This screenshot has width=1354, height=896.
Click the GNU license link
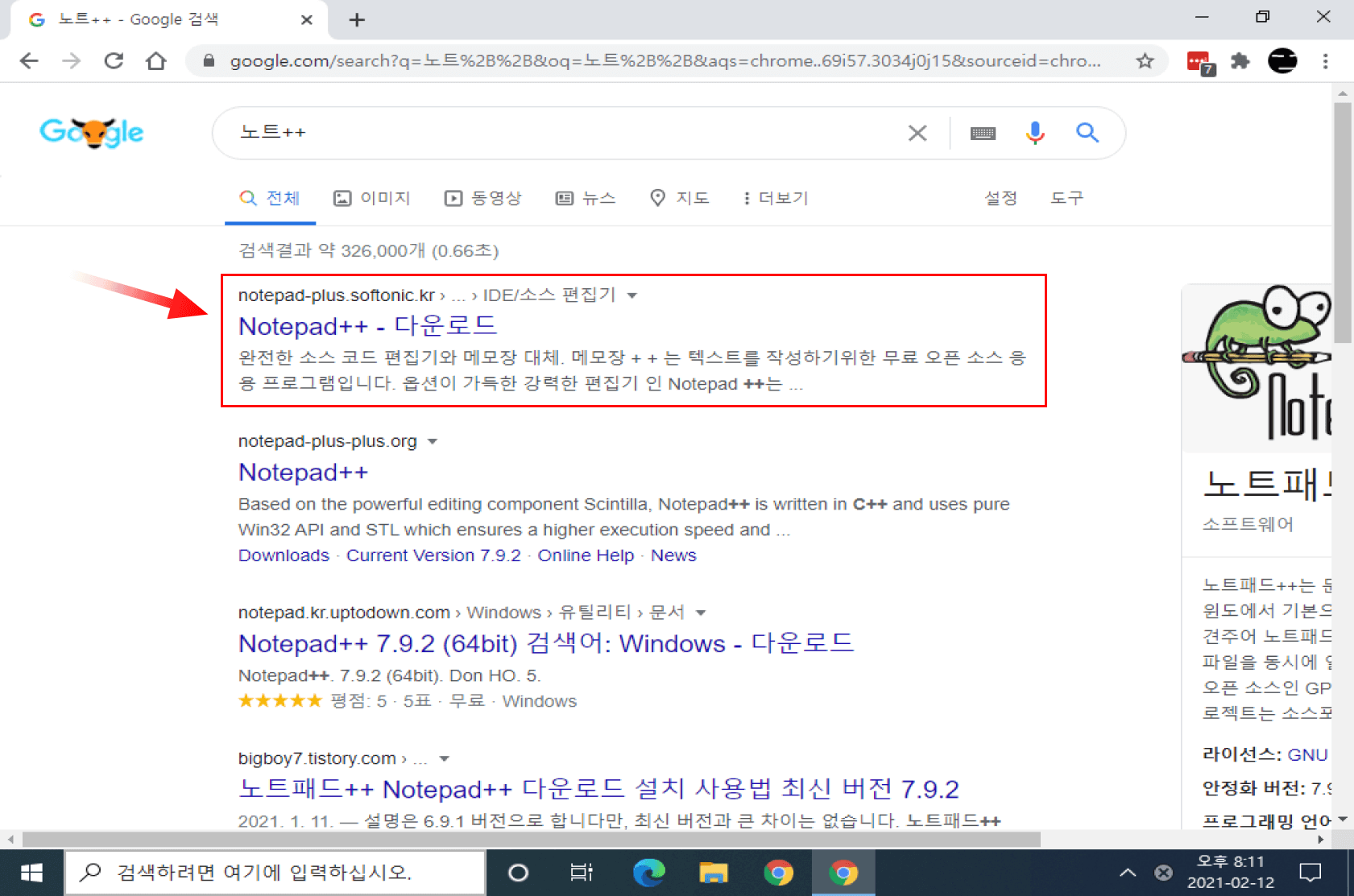click(x=1307, y=755)
